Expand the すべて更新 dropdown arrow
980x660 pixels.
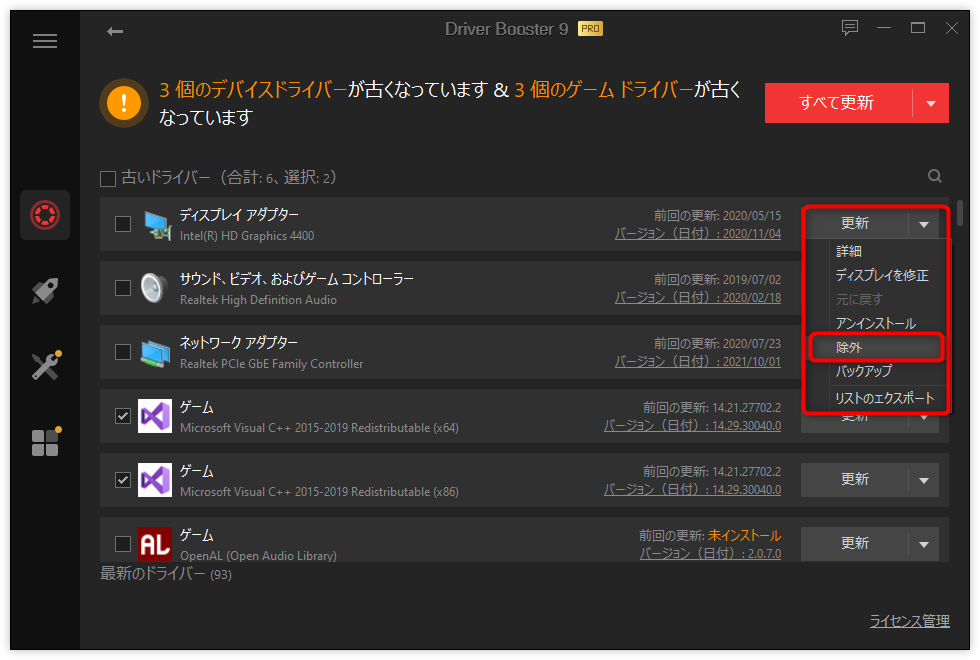click(931, 103)
